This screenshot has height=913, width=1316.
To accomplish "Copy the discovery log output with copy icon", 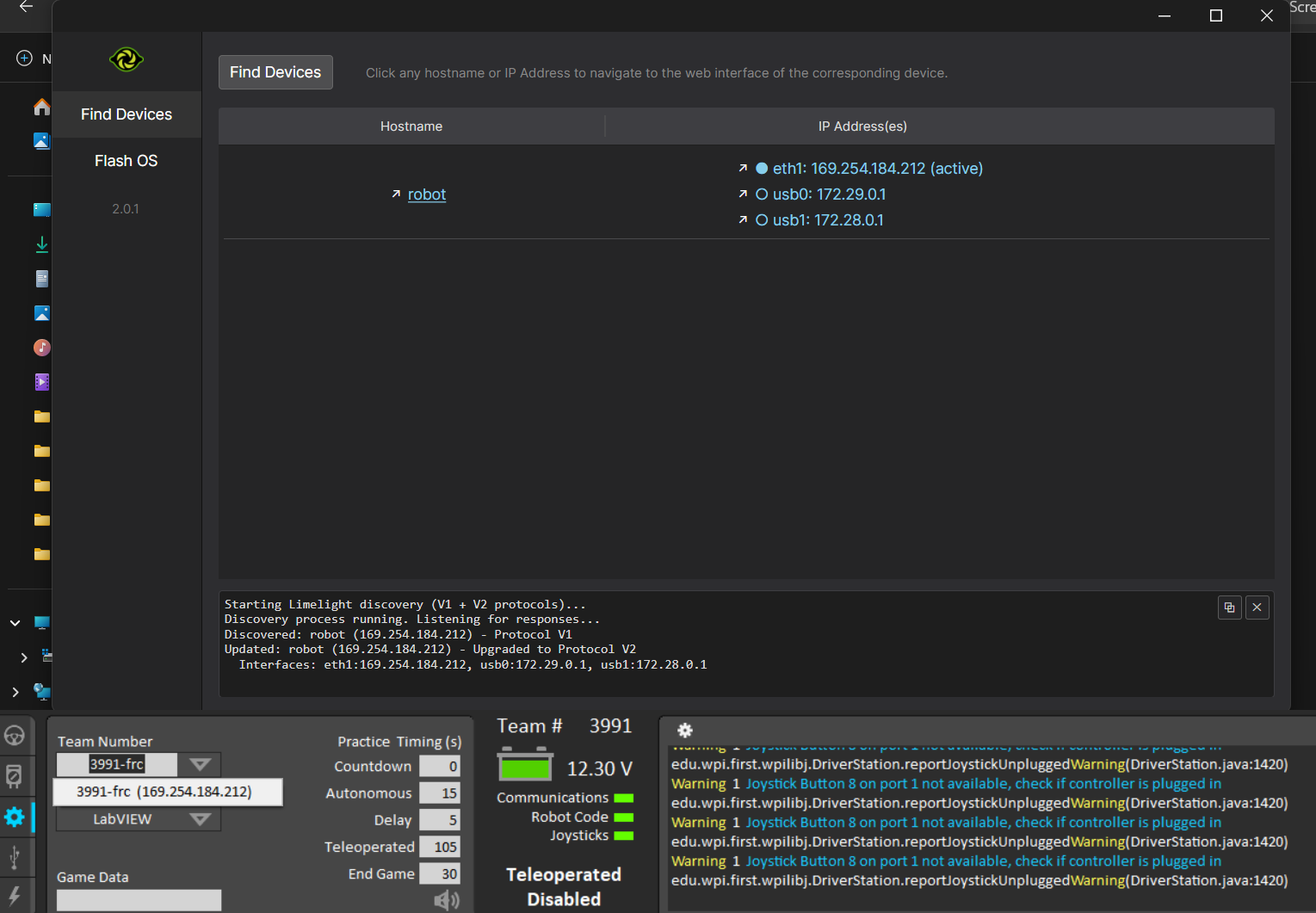I will pos(1229,608).
